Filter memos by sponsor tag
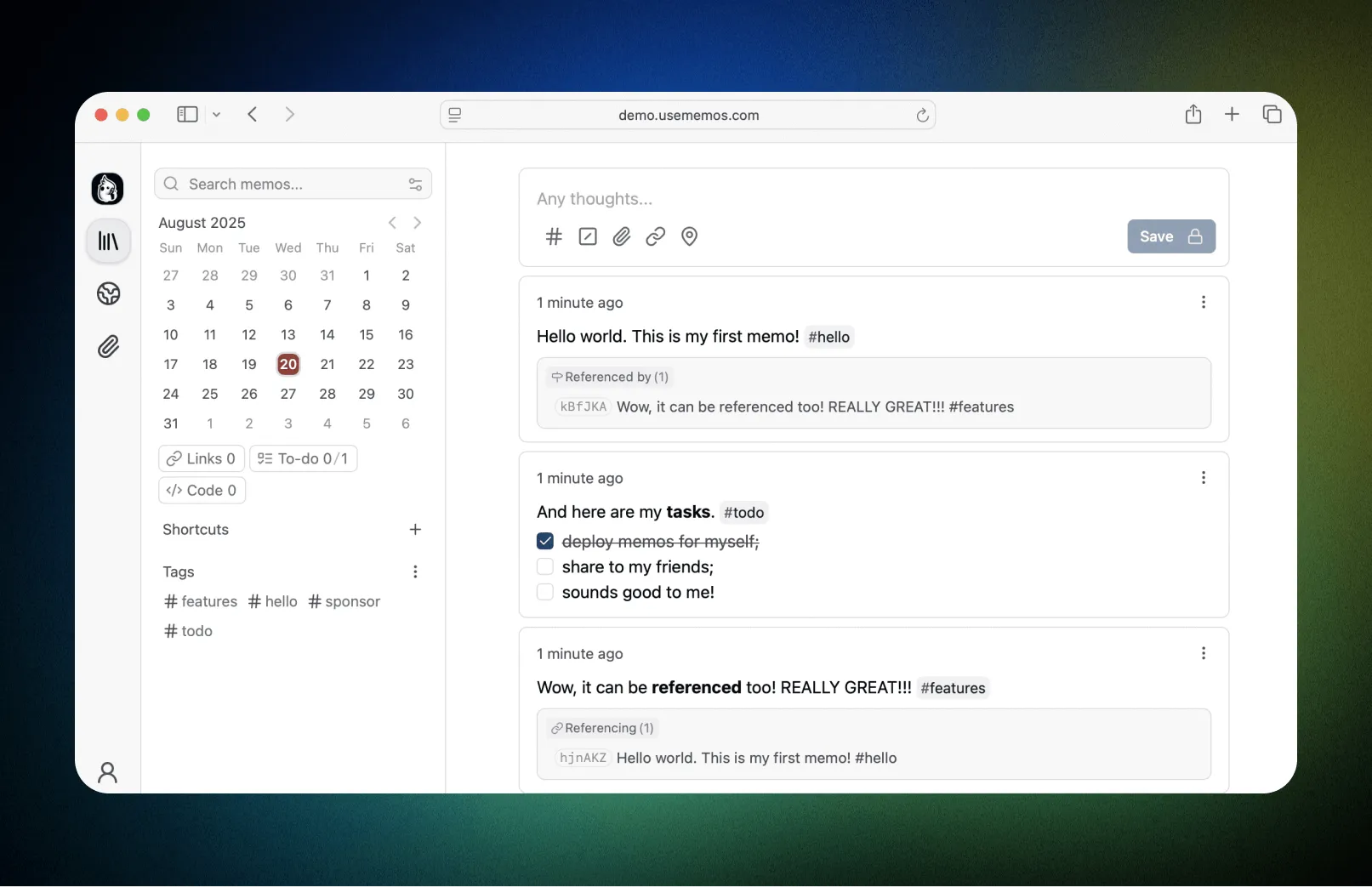Image resolution: width=1372 pixels, height=887 pixels. (344, 601)
